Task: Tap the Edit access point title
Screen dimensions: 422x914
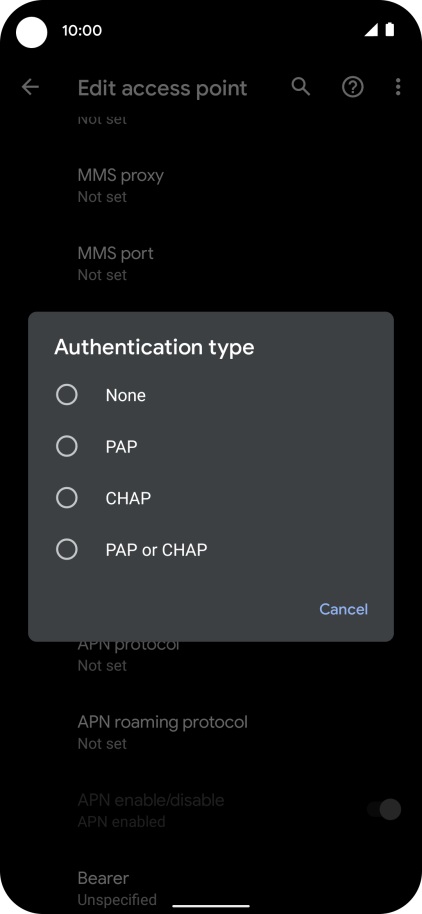Action: (x=163, y=88)
